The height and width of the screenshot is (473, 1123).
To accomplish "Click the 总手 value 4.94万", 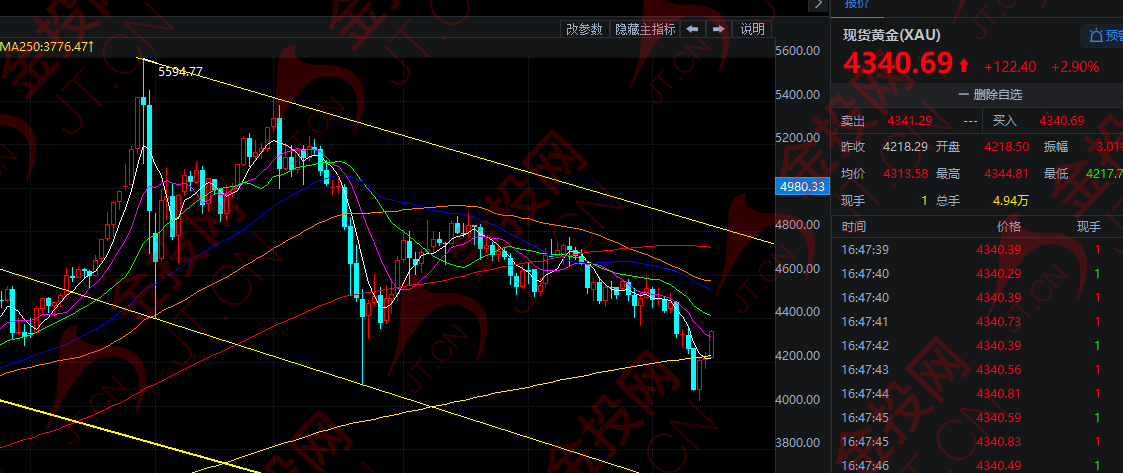I will coord(1010,201).
